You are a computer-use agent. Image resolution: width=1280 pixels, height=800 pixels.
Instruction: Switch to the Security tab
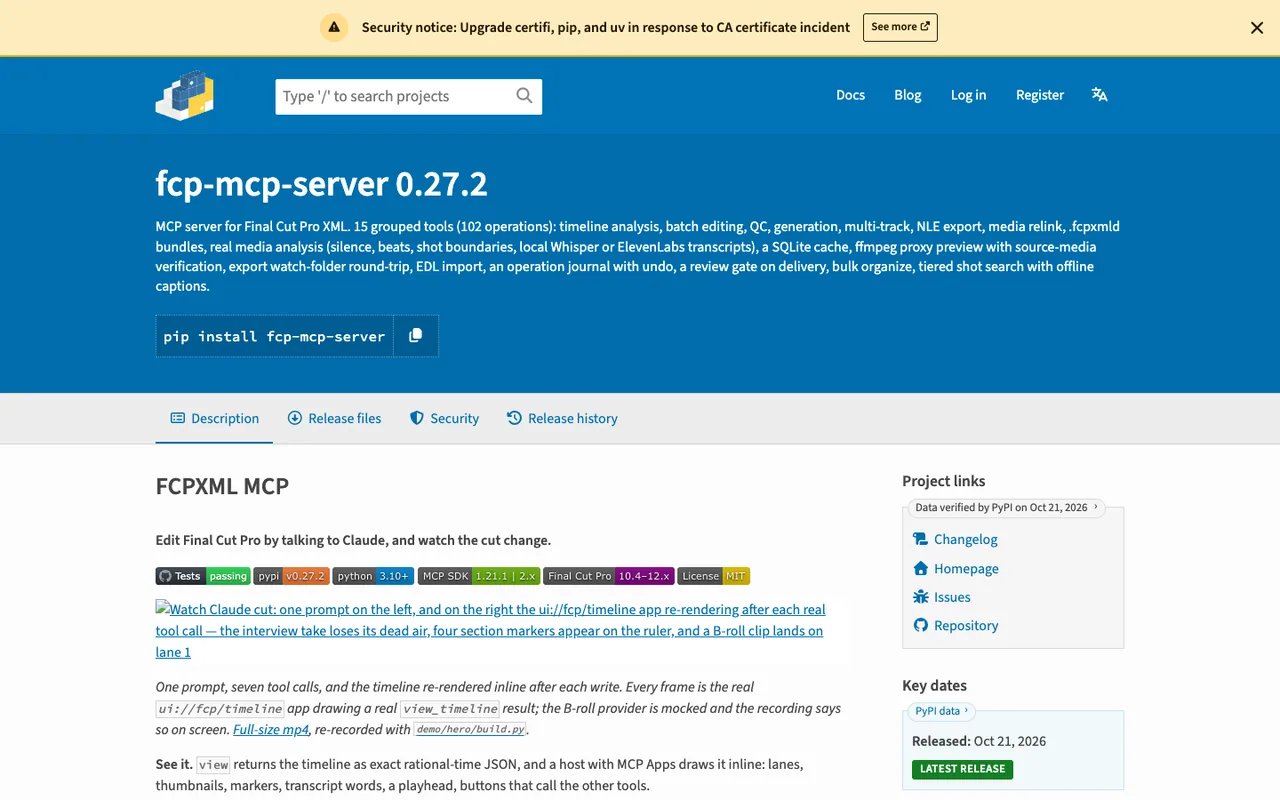[x=444, y=418]
